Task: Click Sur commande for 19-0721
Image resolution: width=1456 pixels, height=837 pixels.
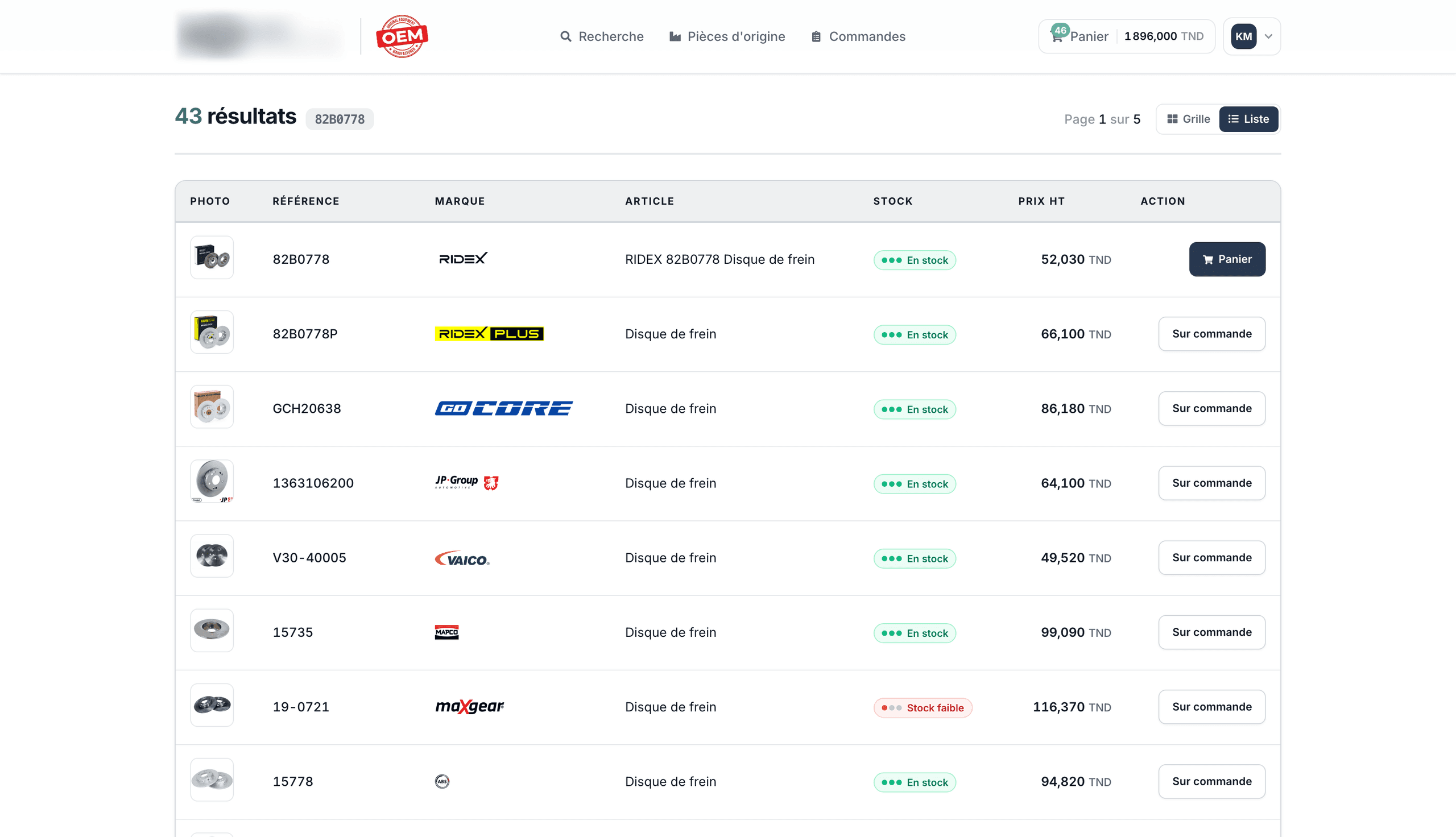Action: [x=1211, y=707]
